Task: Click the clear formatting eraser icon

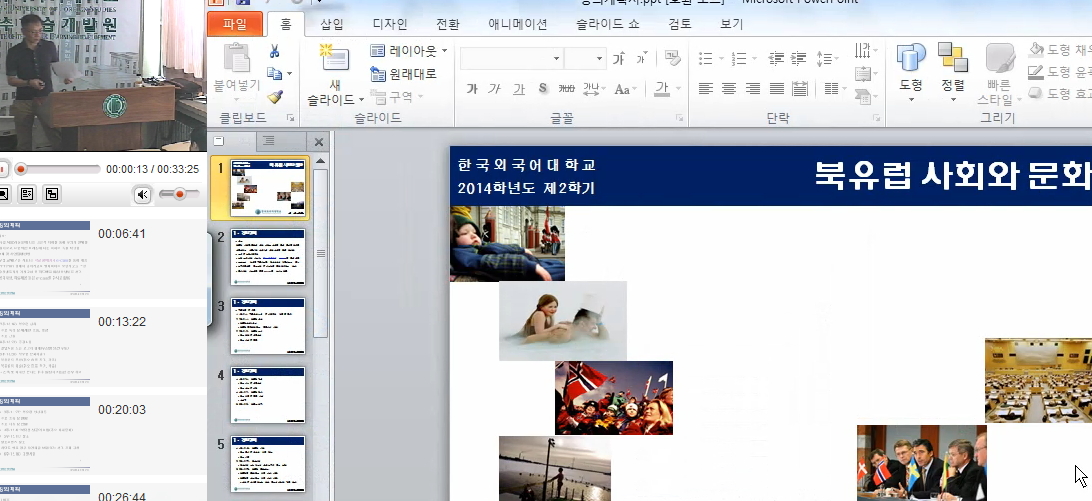Action: [x=672, y=58]
